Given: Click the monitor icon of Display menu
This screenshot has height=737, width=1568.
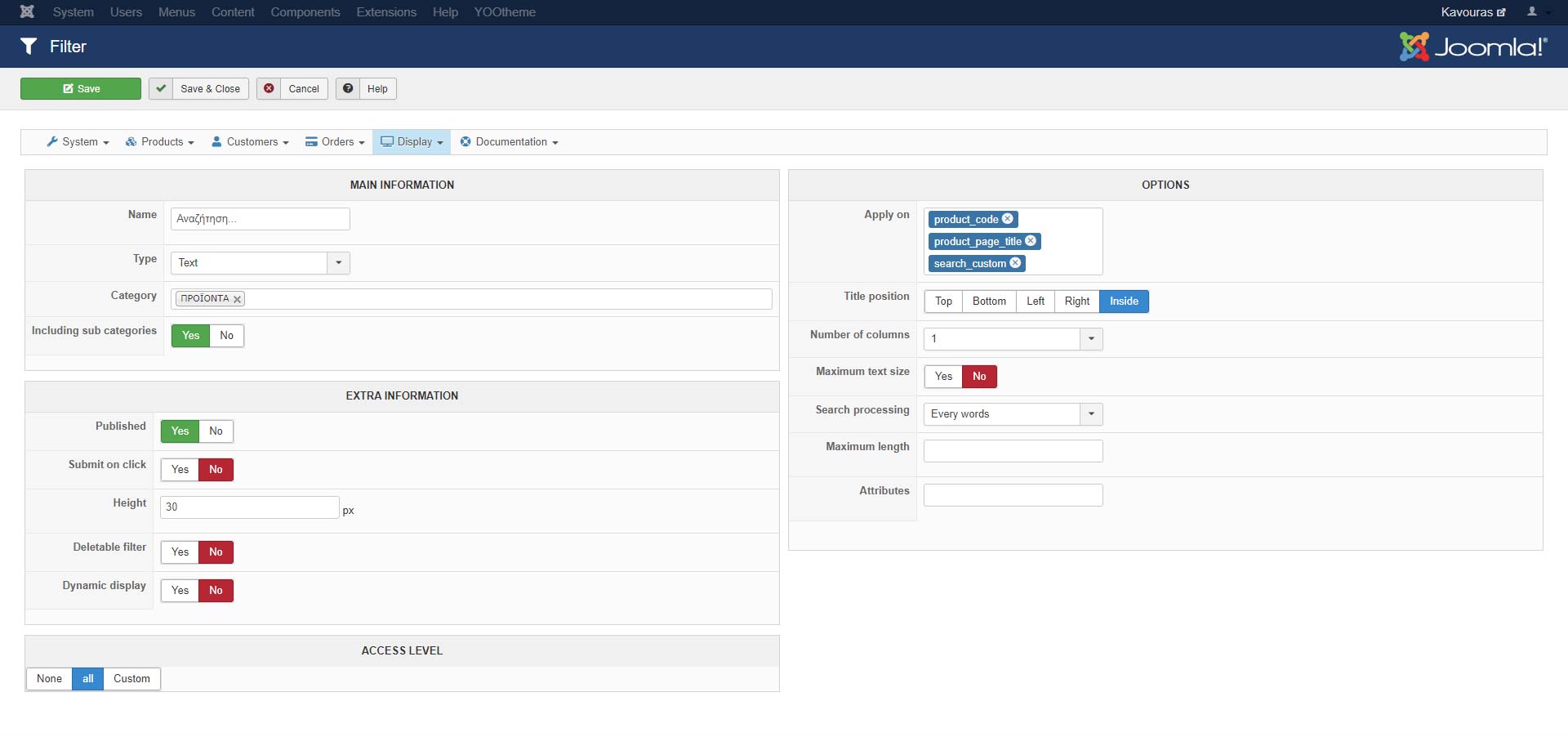Looking at the screenshot, I should 387,141.
